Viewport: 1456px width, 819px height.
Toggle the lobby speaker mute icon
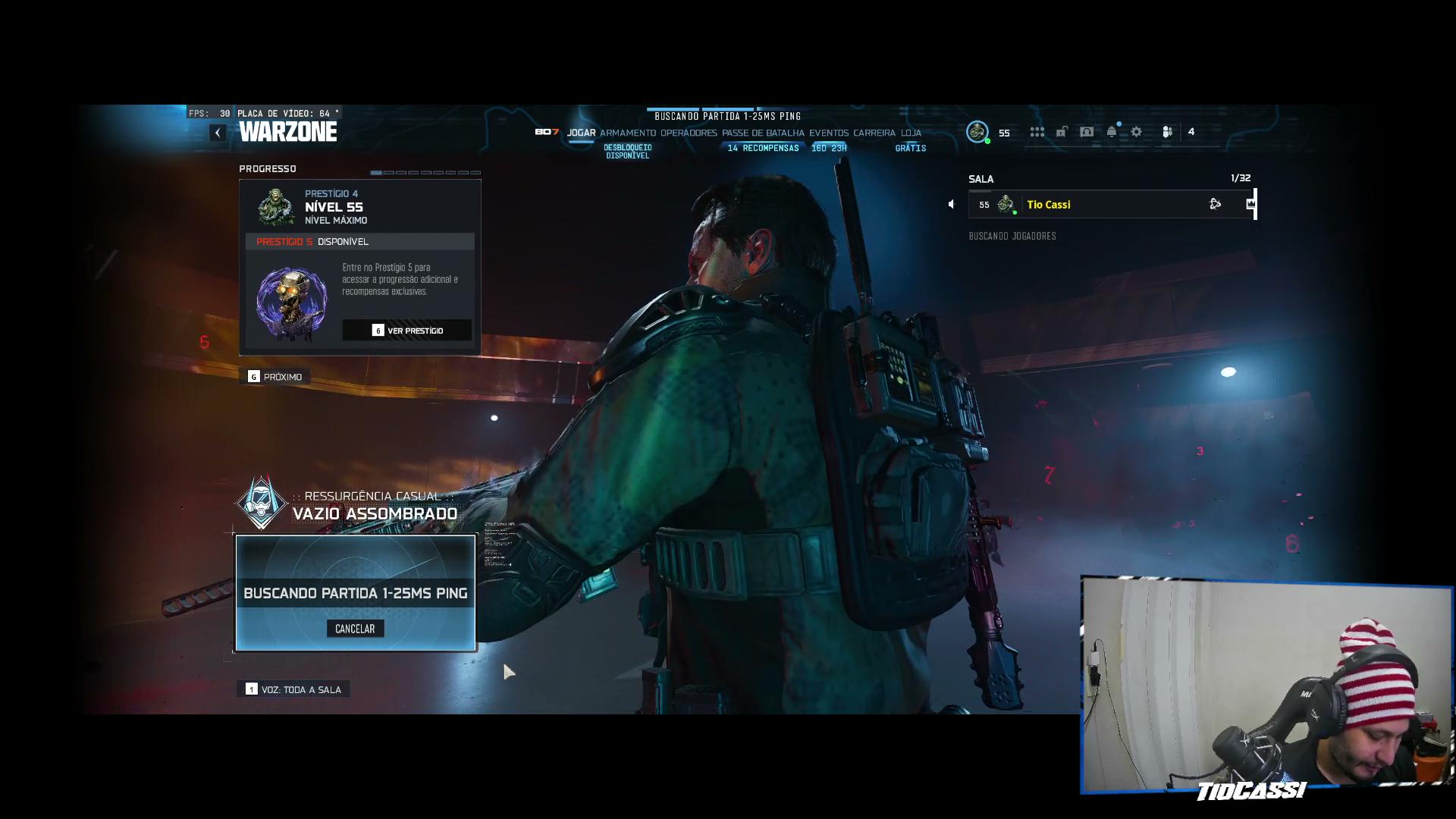point(952,204)
